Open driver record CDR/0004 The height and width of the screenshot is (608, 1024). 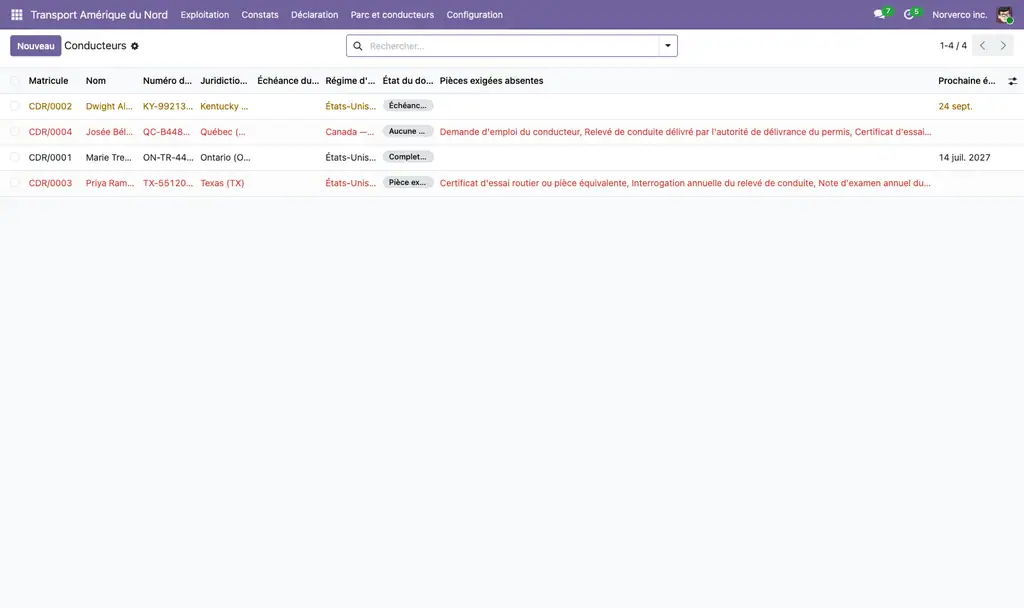(50, 132)
